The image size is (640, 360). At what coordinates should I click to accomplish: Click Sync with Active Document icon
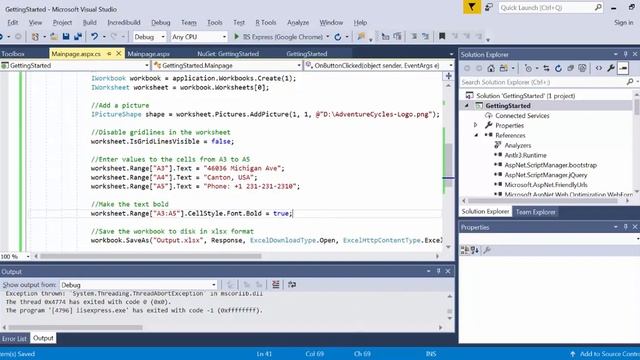pos(546,68)
